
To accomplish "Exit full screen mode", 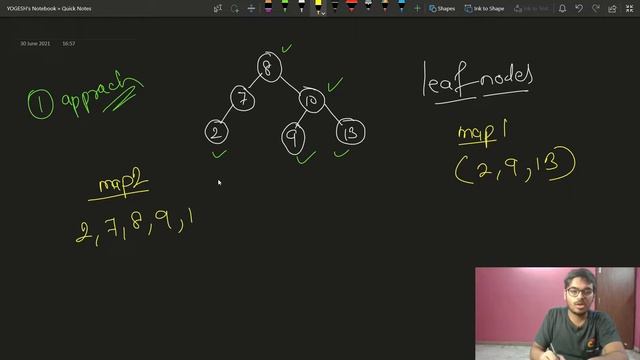I will point(629,8).
